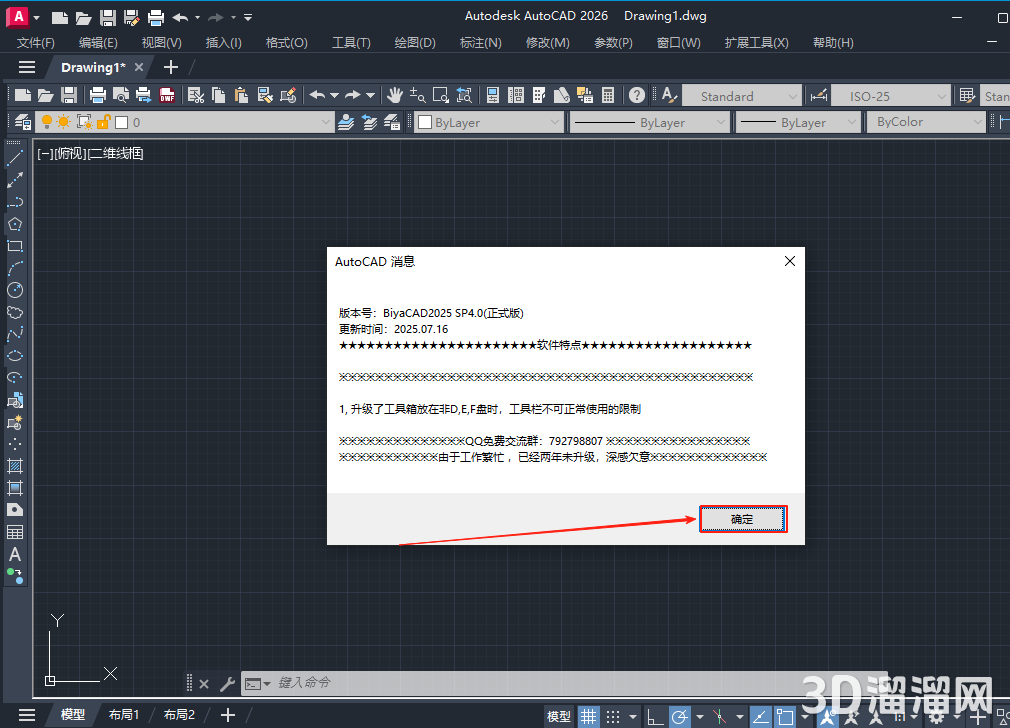Insert a Table from draw toolbar
This screenshot has width=1010, height=728.
click(x=15, y=532)
